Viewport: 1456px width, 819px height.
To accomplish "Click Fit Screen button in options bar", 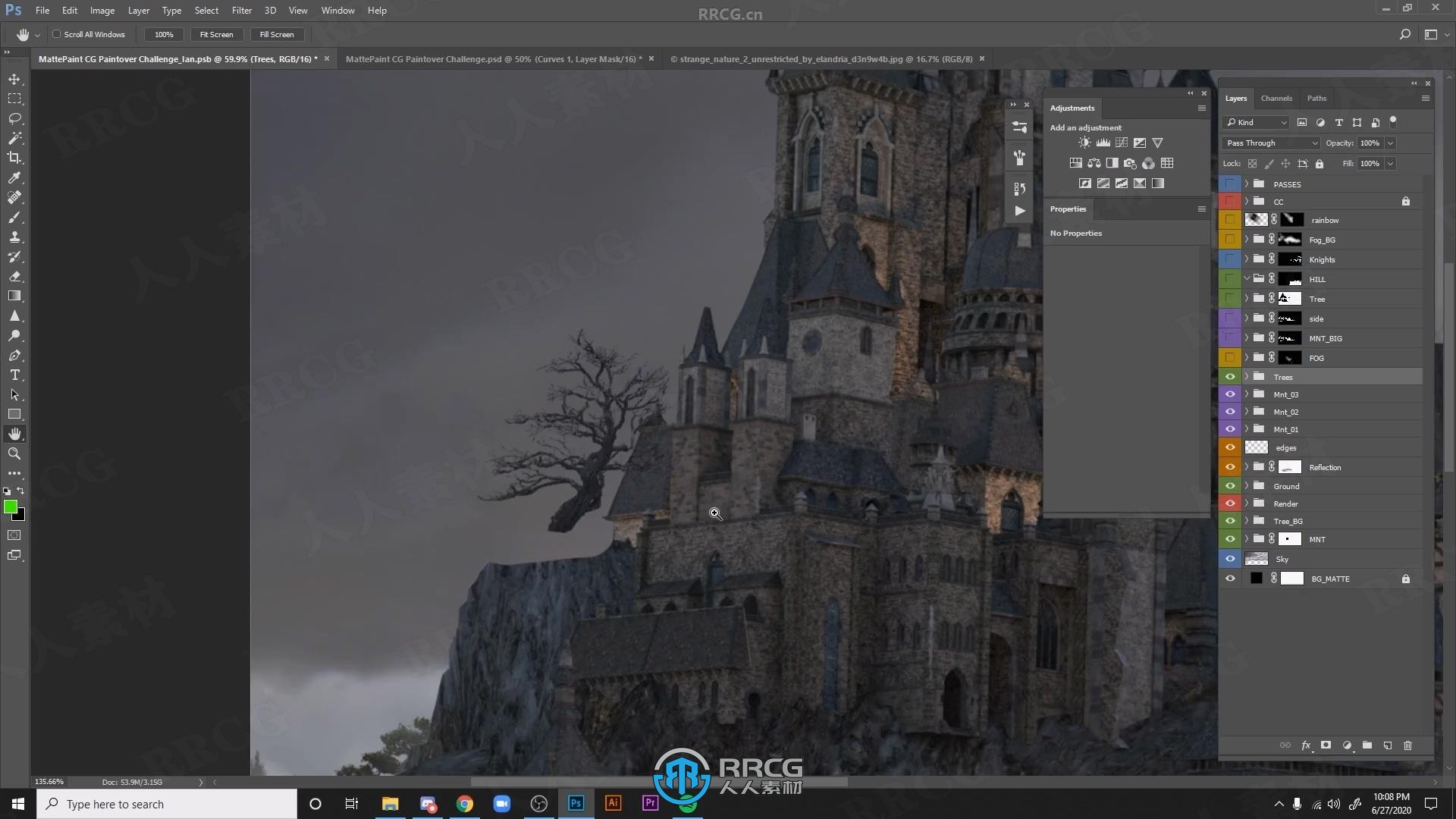I will 215,33.
